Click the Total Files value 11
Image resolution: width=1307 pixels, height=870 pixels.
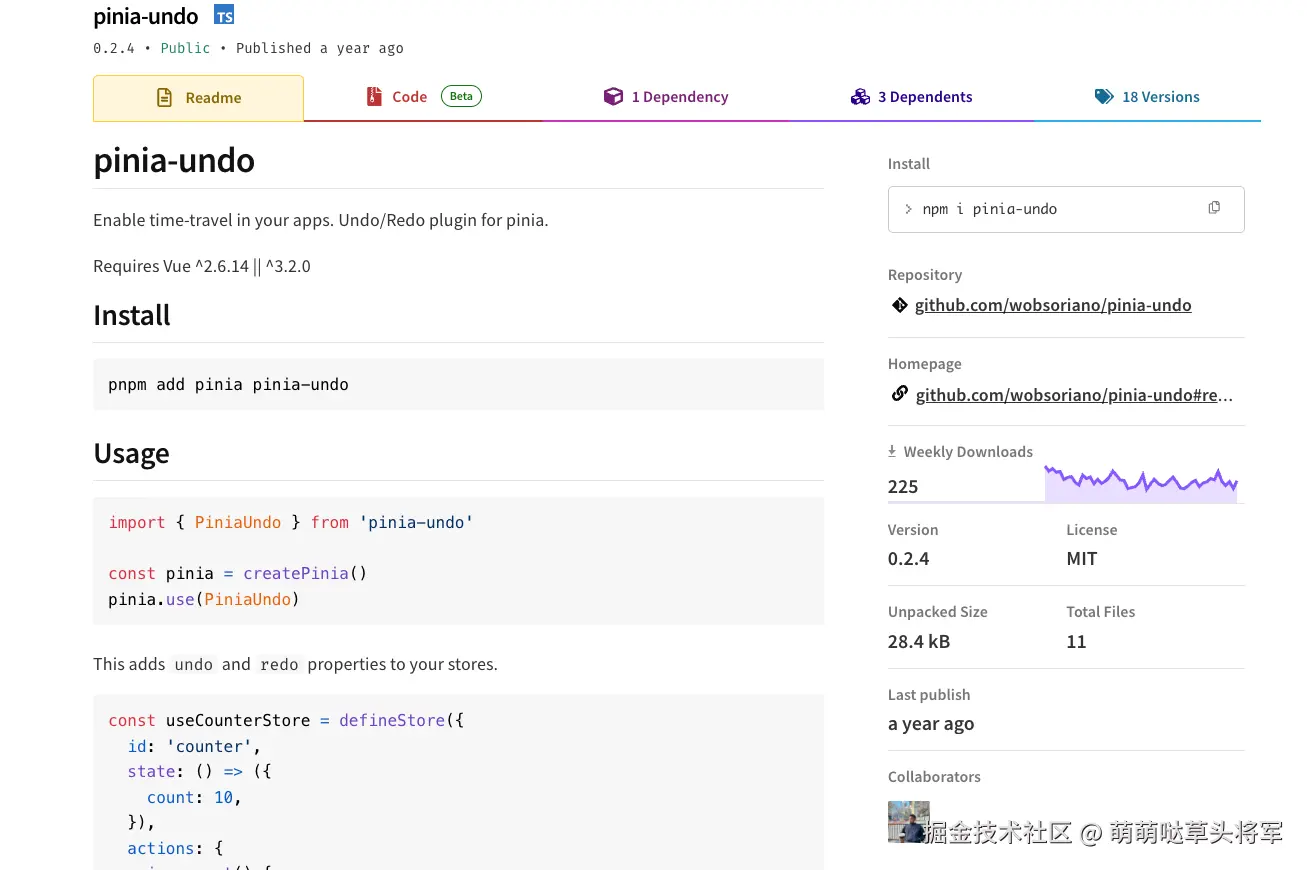pyautogui.click(x=1076, y=641)
